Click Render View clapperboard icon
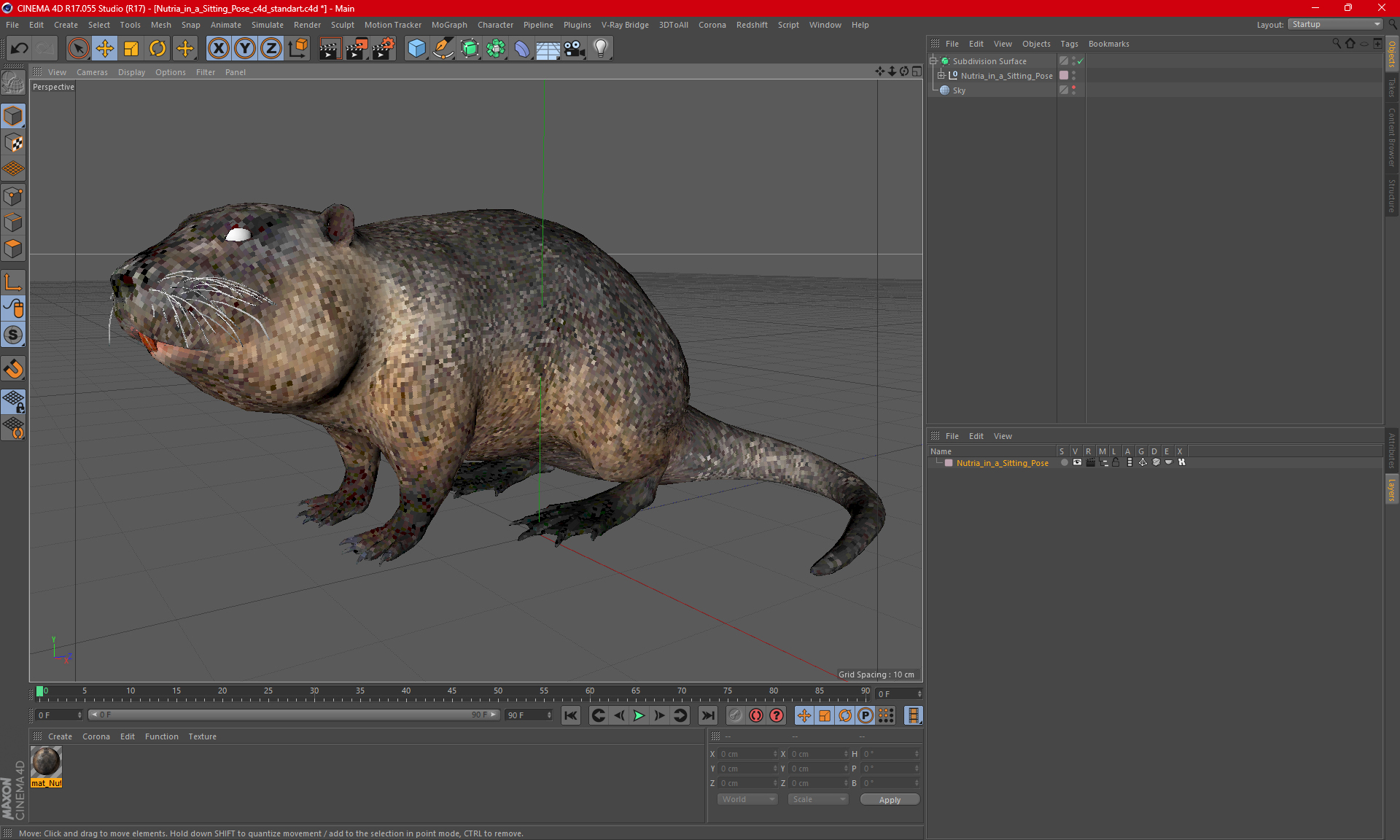 coord(330,49)
